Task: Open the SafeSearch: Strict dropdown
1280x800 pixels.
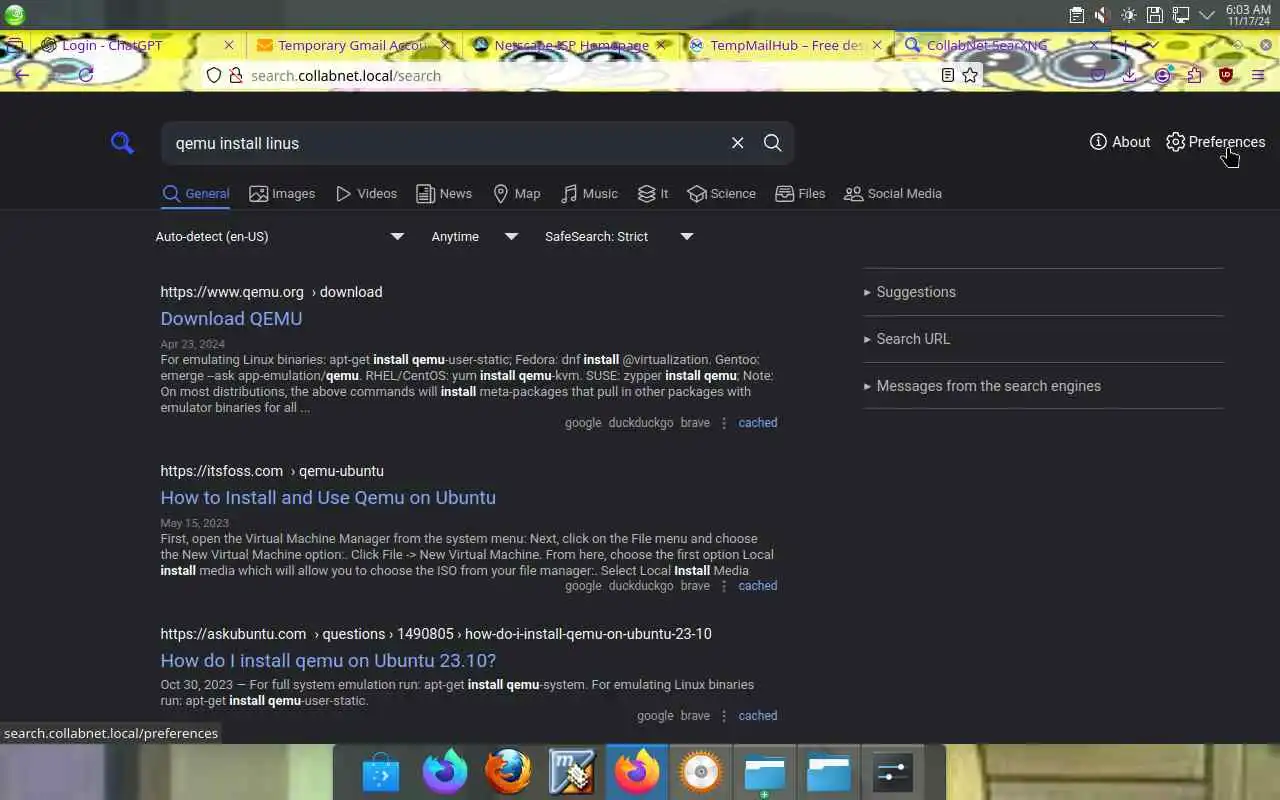Action: pos(618,237)
